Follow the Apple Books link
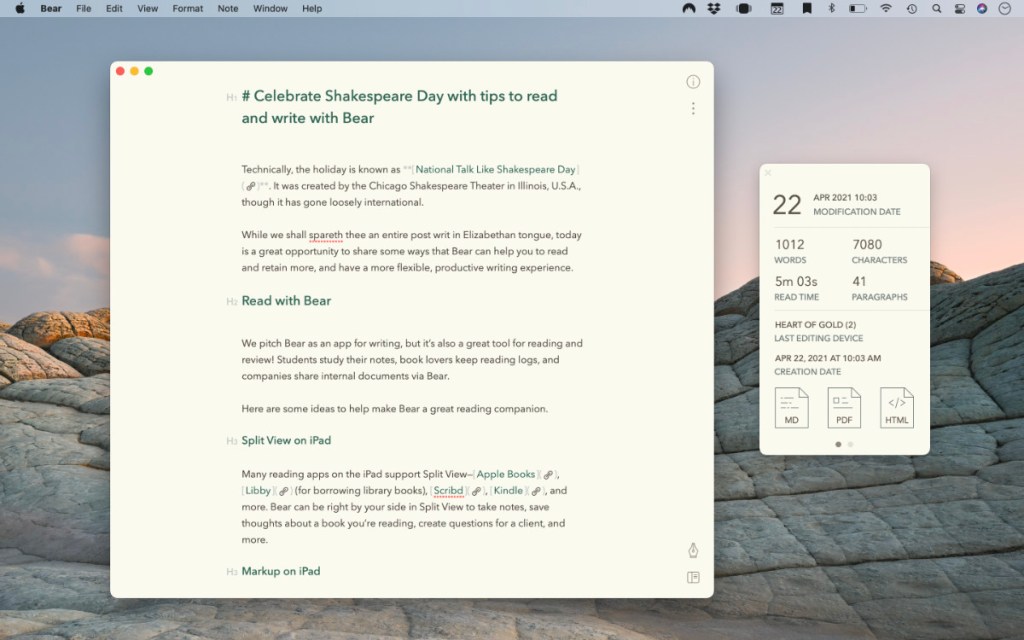Viewport: 1024px width, 640px height. coord(506,474)
